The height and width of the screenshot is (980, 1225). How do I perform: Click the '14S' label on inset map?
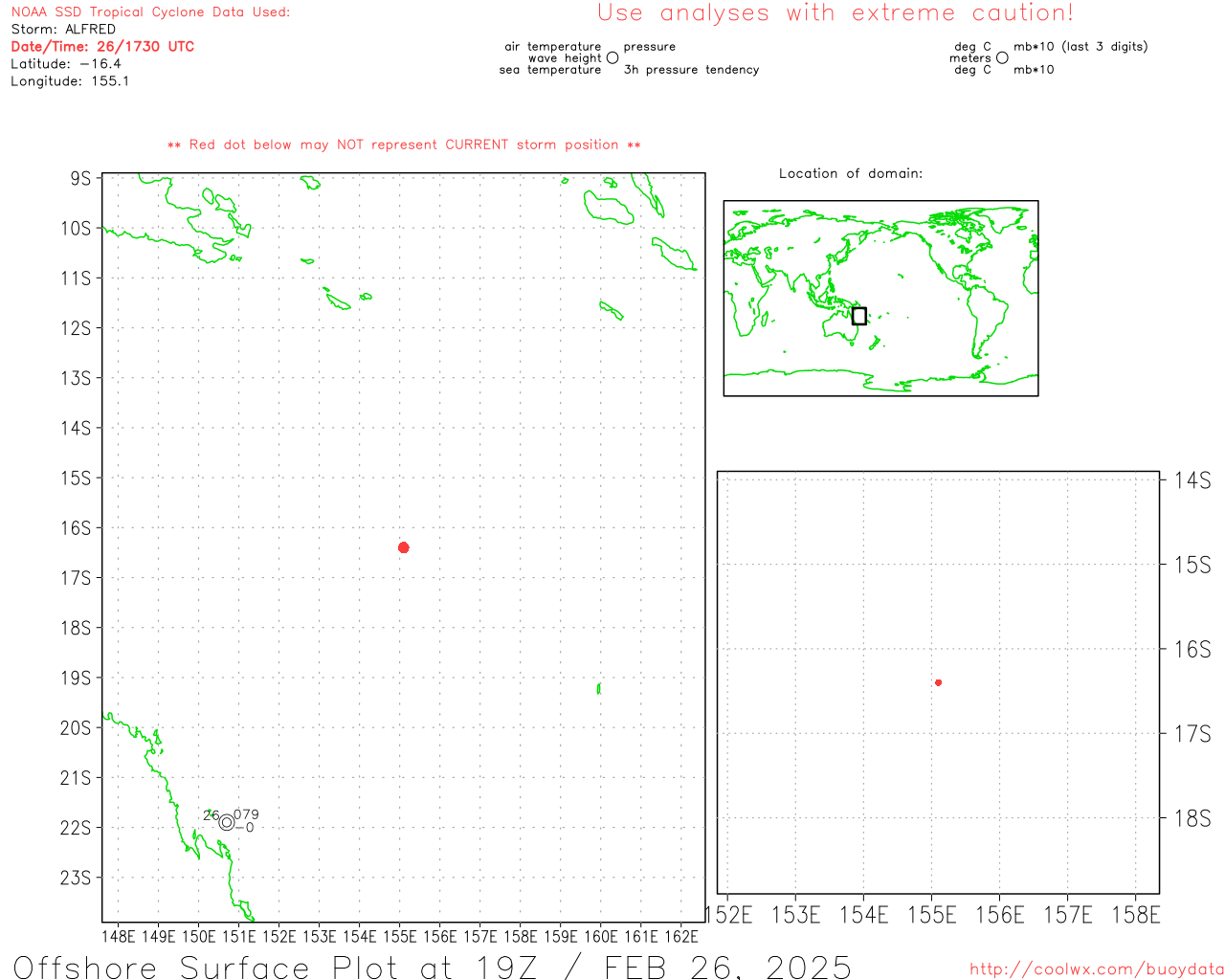(x=1192, y=480)
